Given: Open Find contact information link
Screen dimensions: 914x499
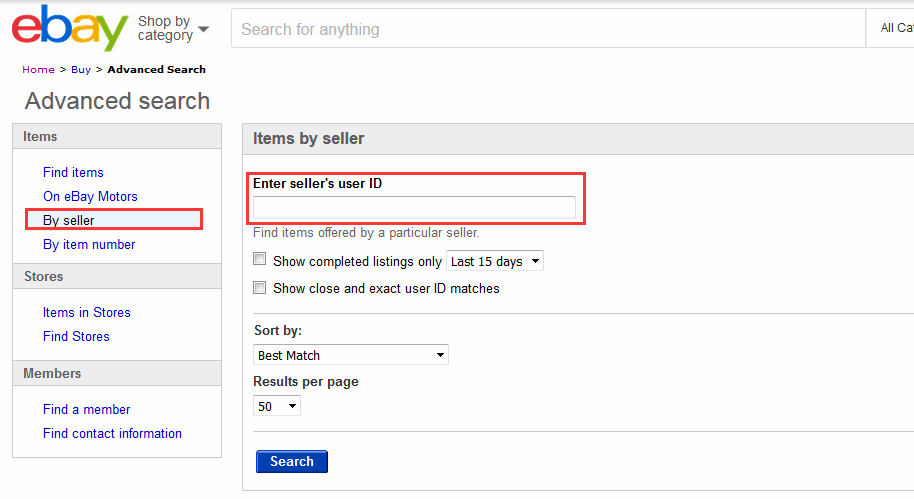Looking at the screenshot, I should pyautogui.click(x=112, y=433).
